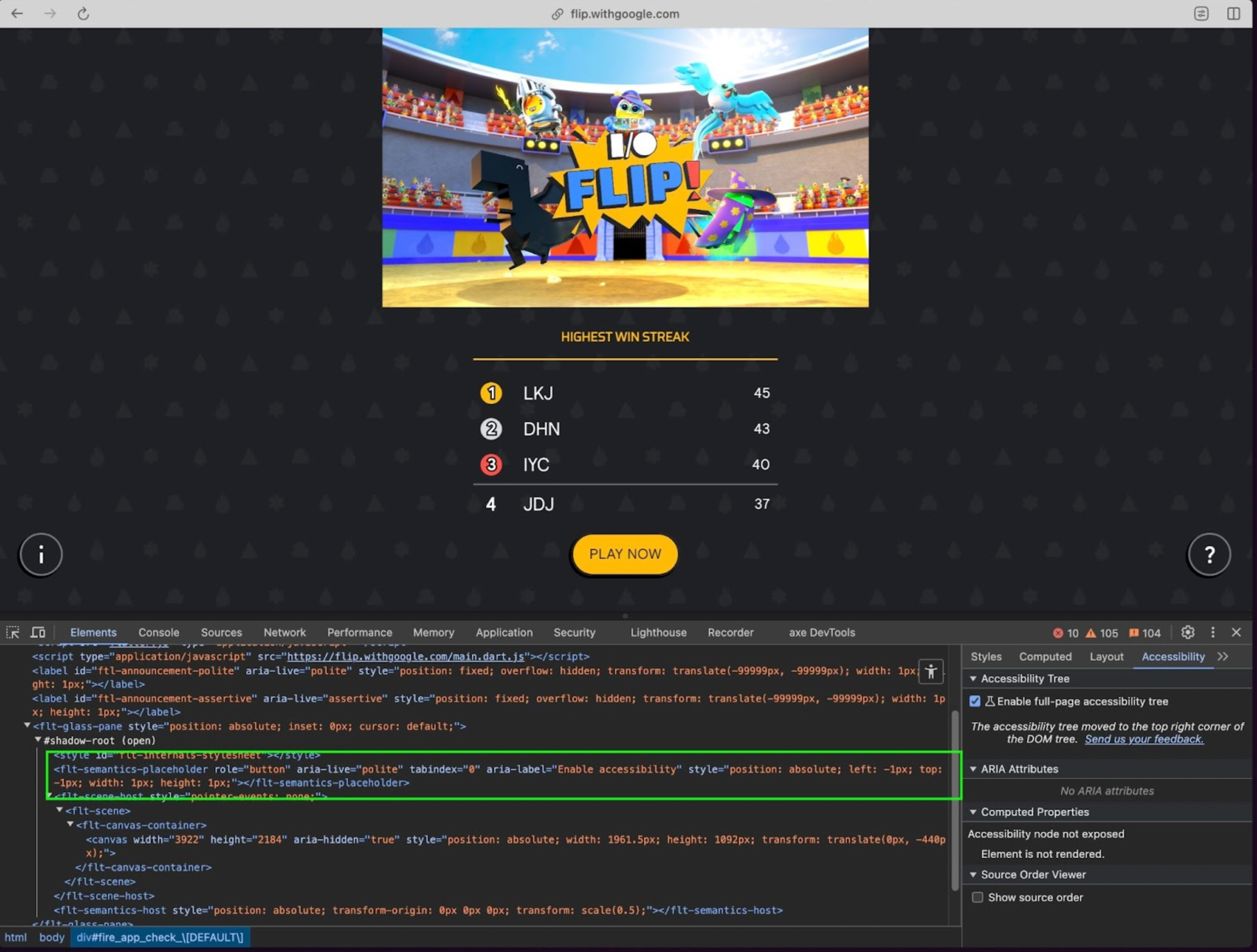The image size is (1257, 952).
Task: Collapse the ARIA Attributes section
Action: point(974,769)
